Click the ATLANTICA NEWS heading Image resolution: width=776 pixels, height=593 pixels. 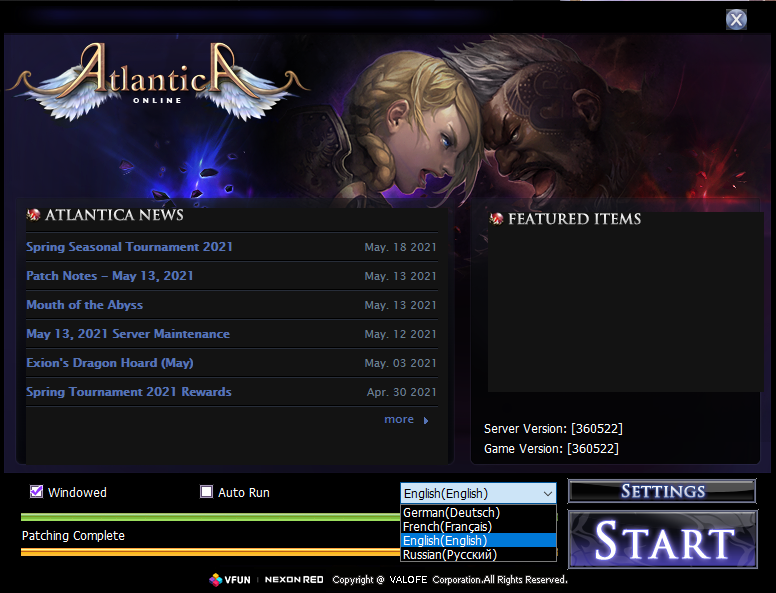pyautogui.click(x=114, y=215)
